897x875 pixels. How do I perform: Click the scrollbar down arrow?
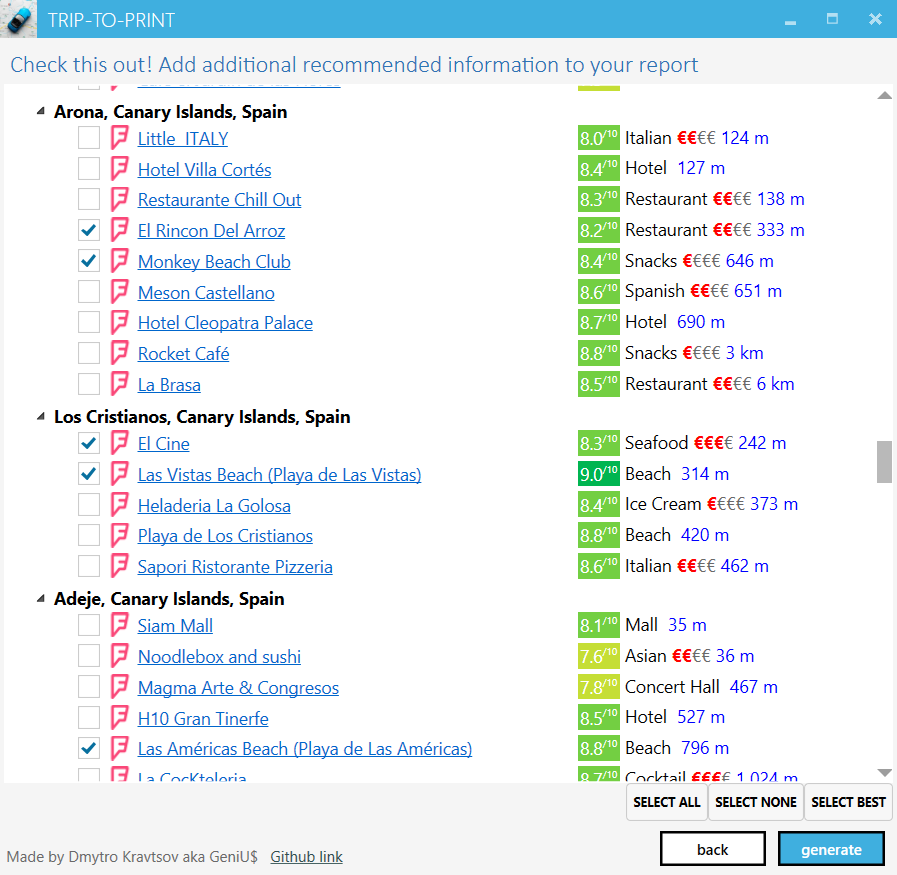click(884, 773)
